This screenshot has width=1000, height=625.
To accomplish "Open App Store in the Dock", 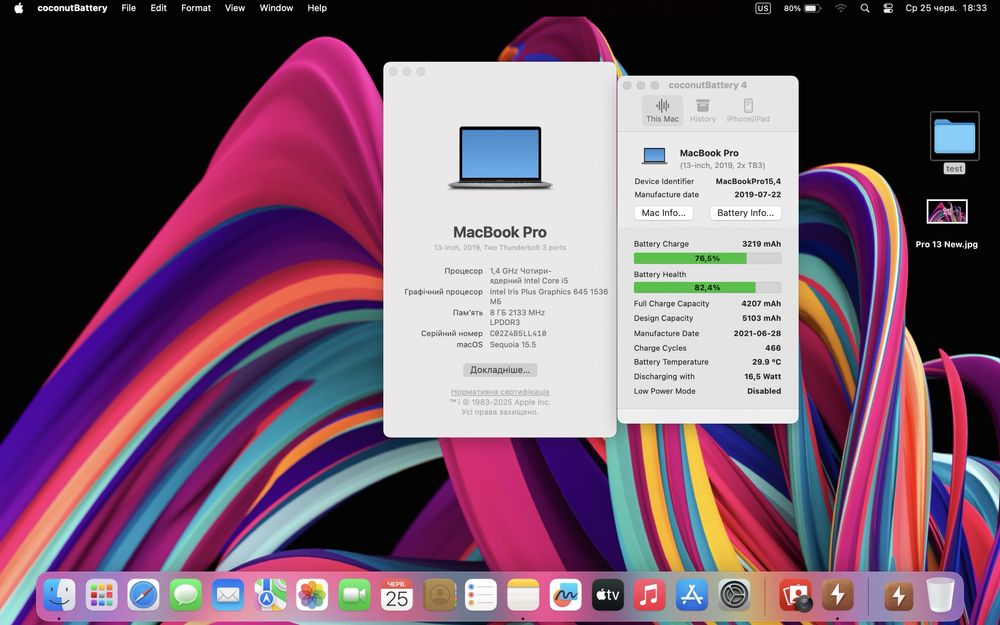I will click(x=692, y=596).
